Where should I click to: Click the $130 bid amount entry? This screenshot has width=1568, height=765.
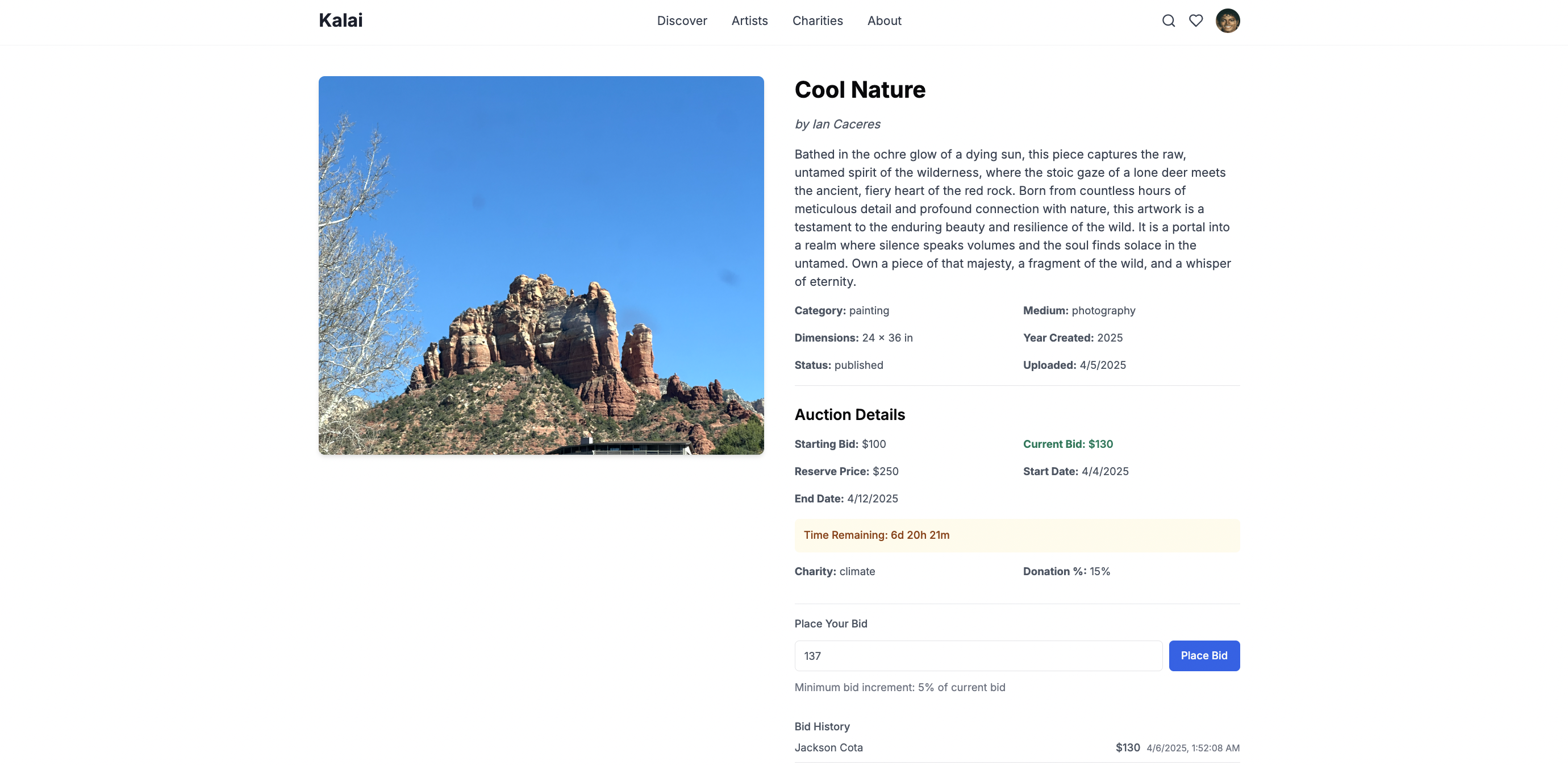(1127, 747)
